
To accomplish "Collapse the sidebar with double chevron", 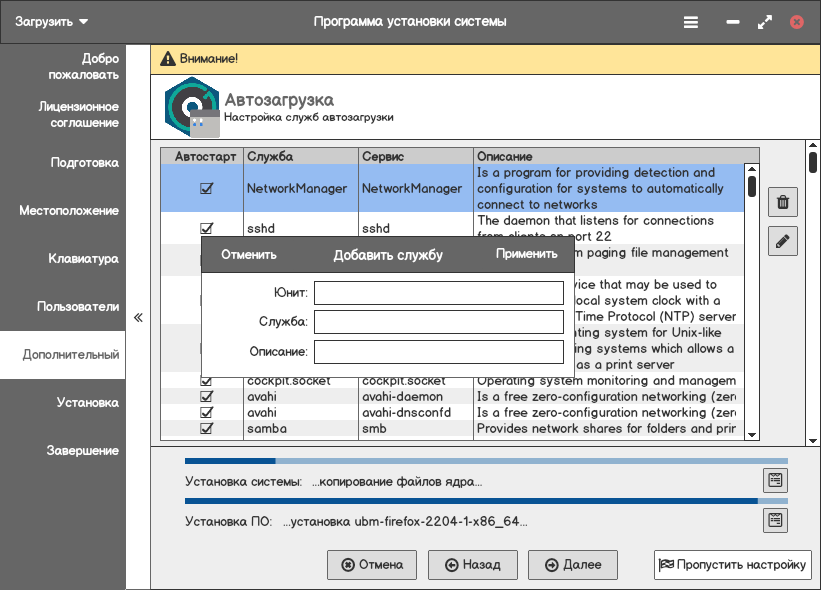I will click(138, 317).
